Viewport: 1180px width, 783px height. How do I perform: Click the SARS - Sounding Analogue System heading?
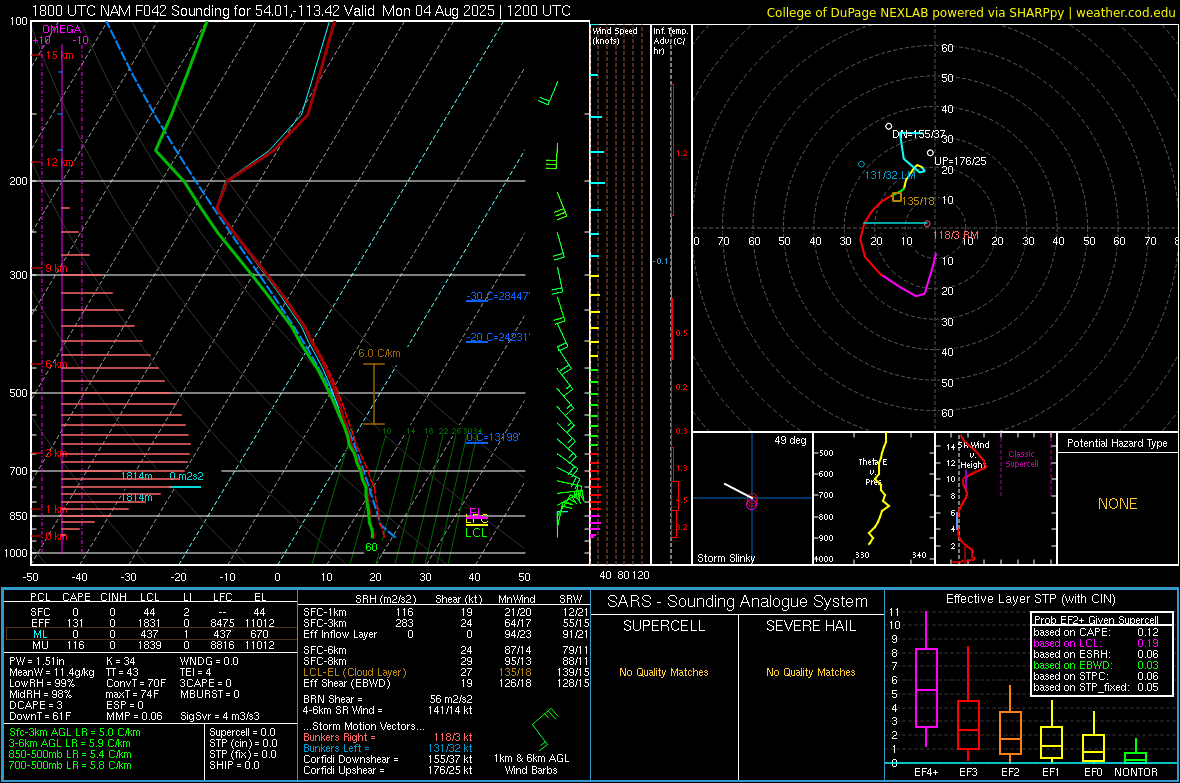coord(738,602)
